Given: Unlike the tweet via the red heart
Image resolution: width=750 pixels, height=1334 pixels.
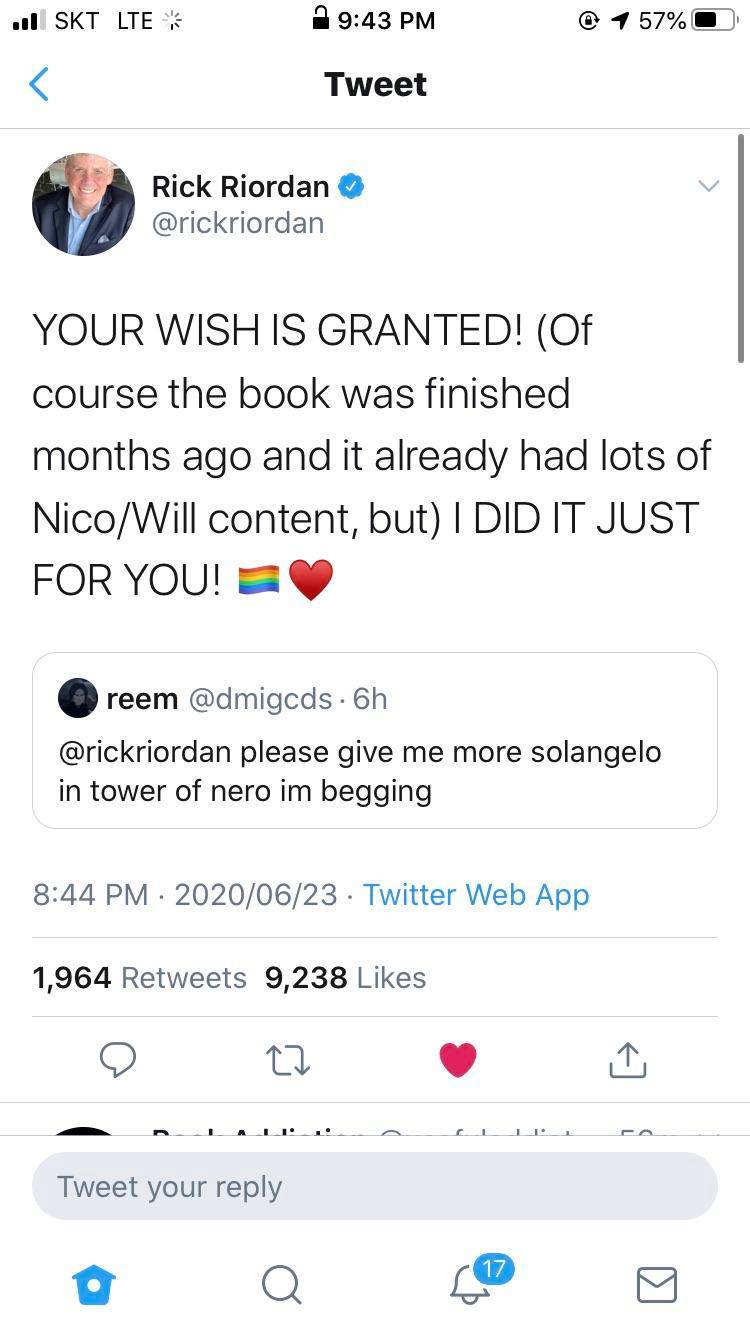Looking at the screenshot, I should tap(458, 1060).
